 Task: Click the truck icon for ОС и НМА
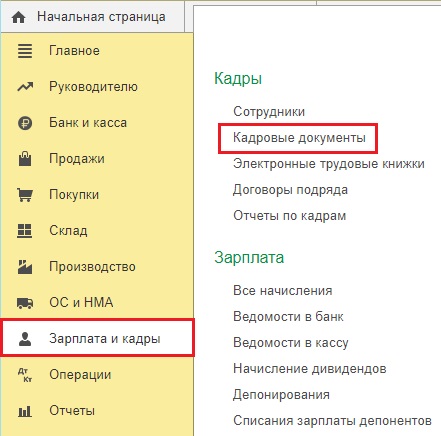click(25, 303)
